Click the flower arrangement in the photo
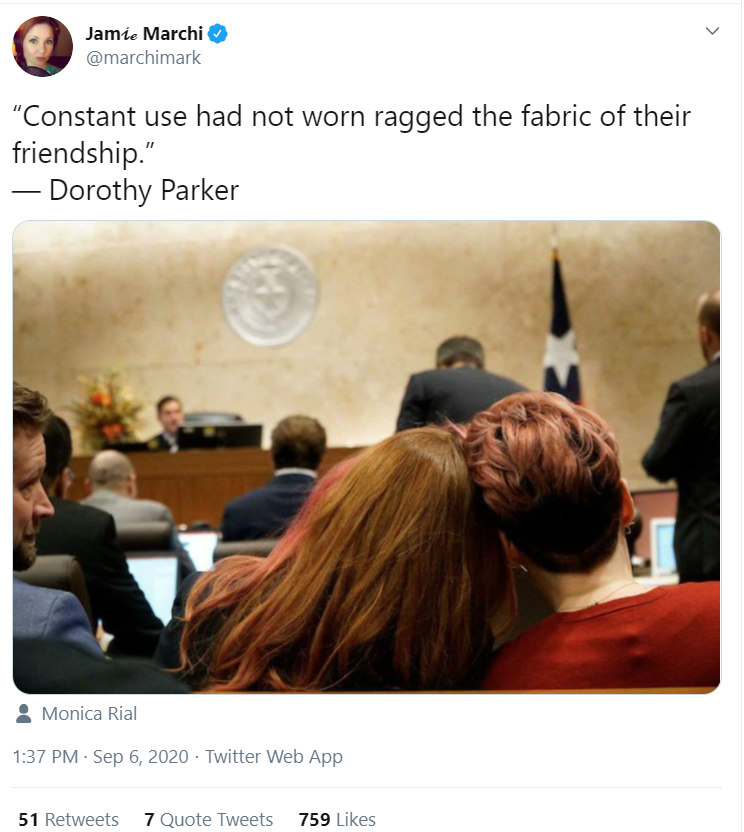 (x=108, y=408)
